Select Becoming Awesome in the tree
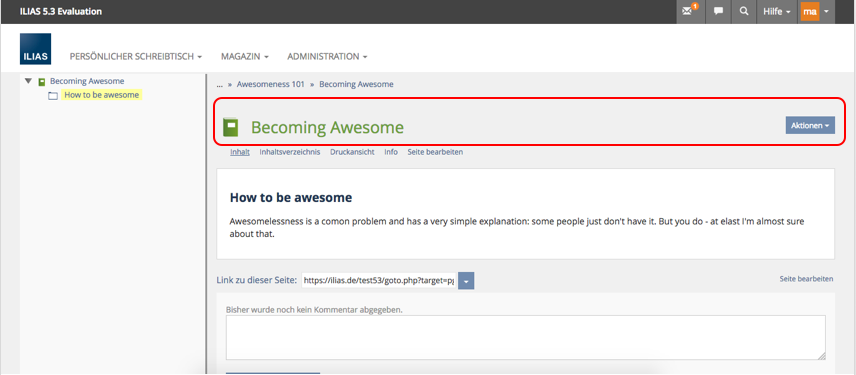The image size is (856, 375). click(x=87, y=81)
